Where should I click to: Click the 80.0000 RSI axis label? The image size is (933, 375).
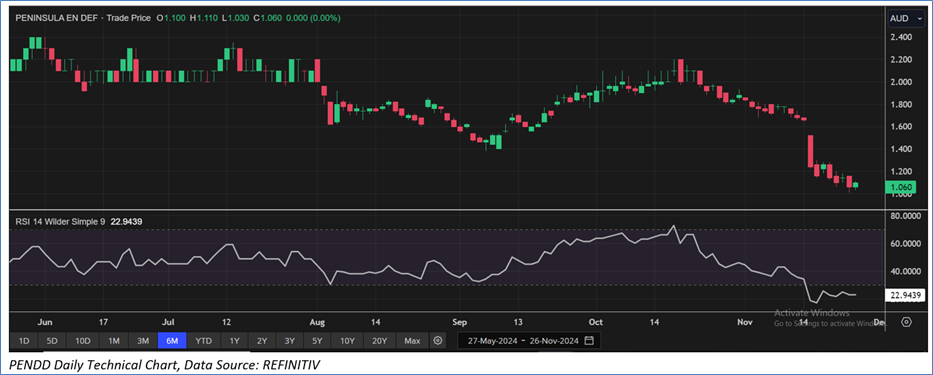coord(907,216)
